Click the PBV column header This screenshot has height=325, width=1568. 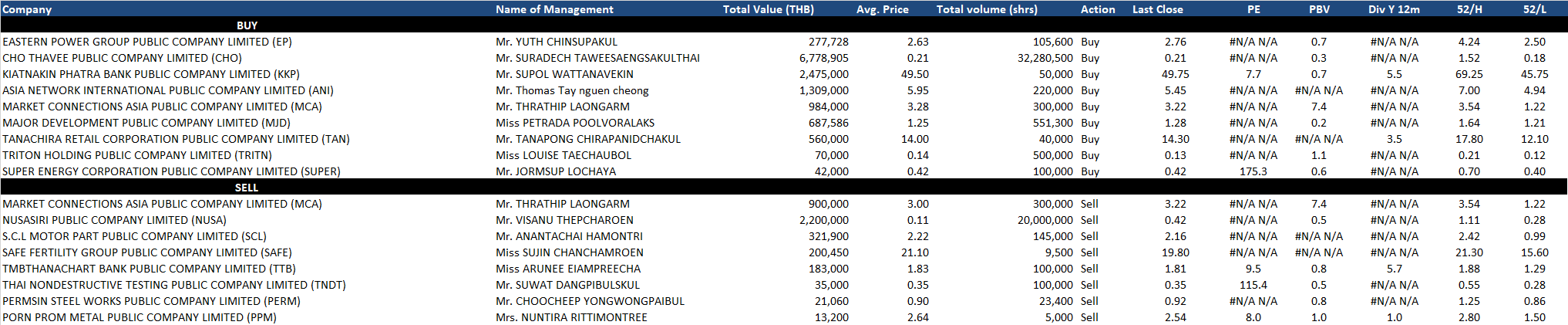[x=1319, y=9]
